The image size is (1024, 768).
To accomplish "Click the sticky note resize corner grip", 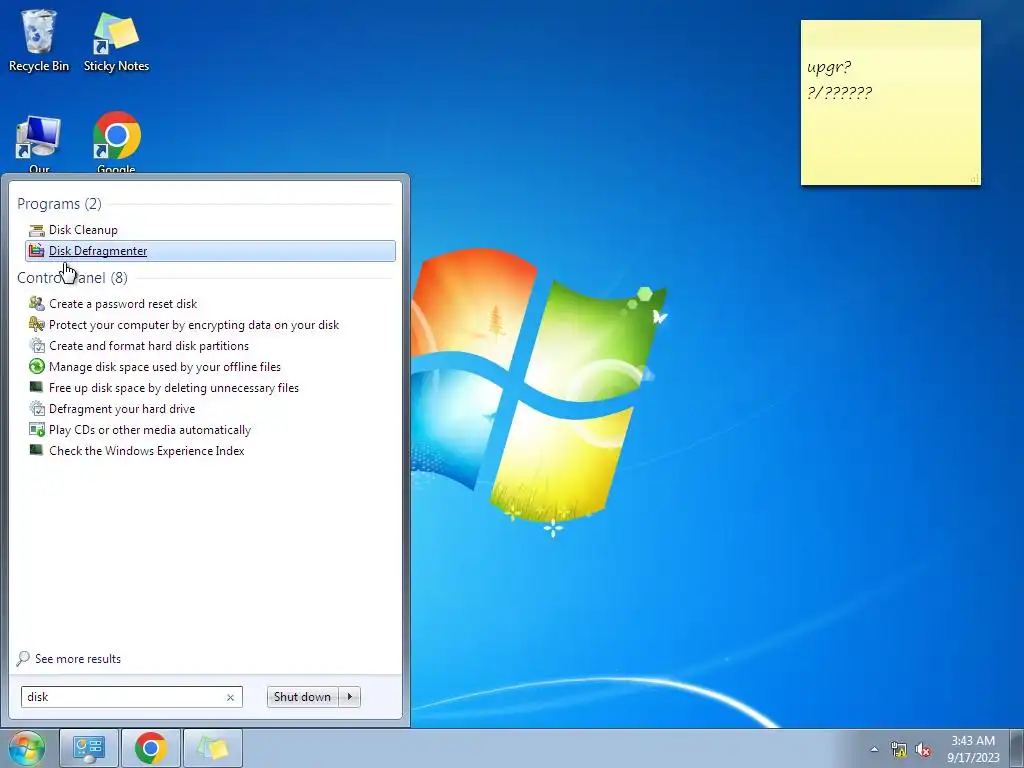I will pos(975,178).
